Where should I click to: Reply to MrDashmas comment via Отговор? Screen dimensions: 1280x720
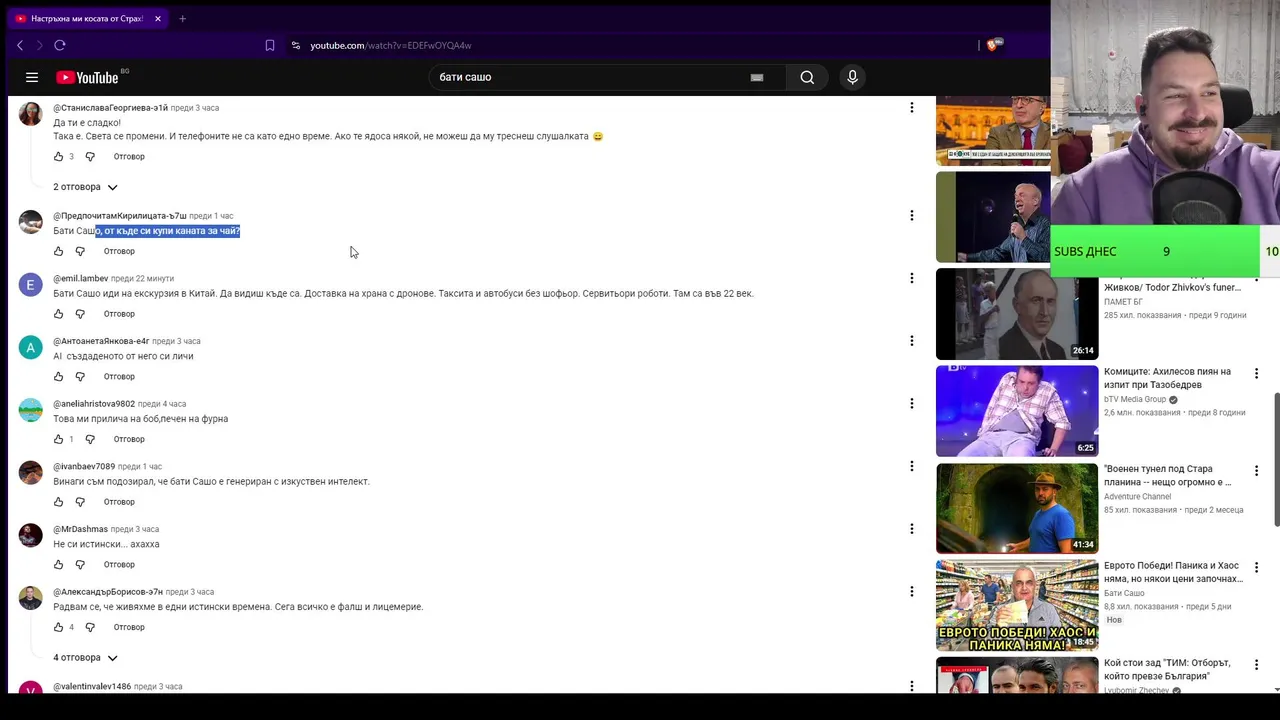pos(119,565)
